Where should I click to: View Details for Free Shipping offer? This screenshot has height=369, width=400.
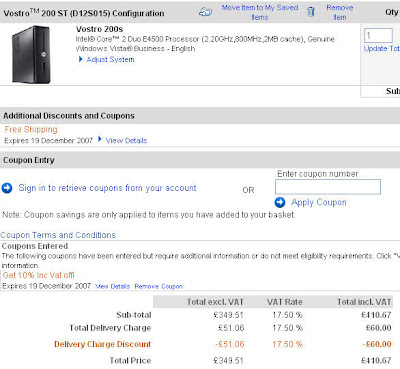[x=126, y=141]
